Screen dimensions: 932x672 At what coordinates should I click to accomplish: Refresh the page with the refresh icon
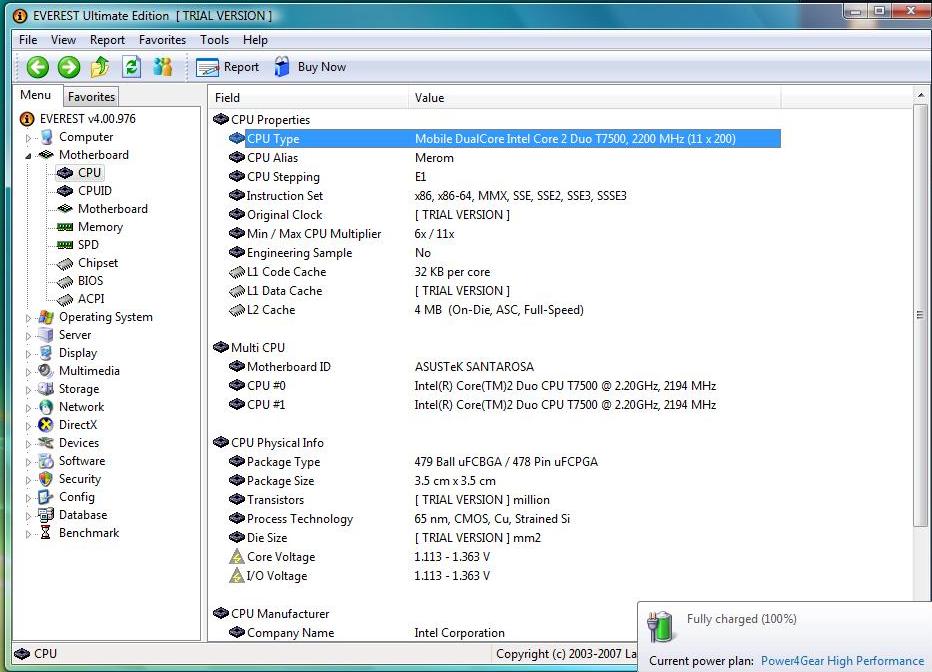click(x=131, y=67)
